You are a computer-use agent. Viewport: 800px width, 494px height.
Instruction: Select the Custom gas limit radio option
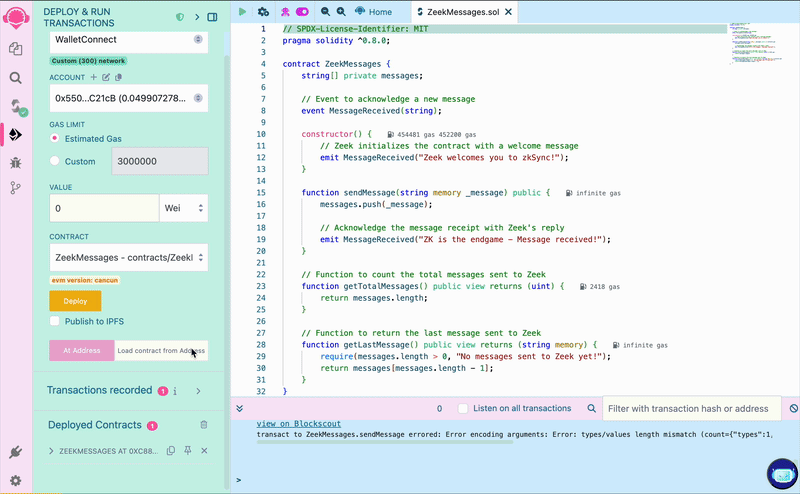[x=55, y=161]
